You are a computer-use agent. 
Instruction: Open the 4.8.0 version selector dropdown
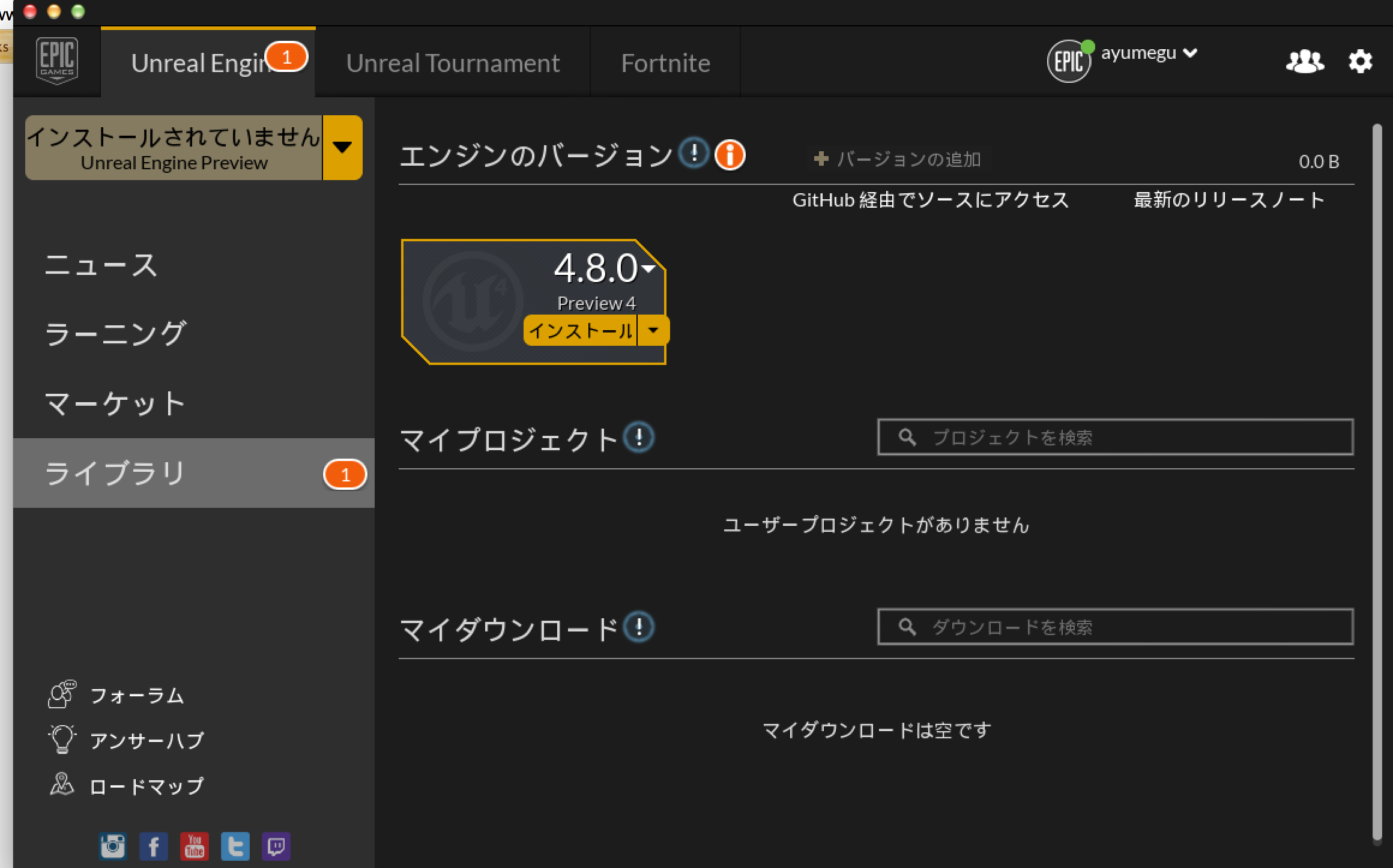coord(649,268)
